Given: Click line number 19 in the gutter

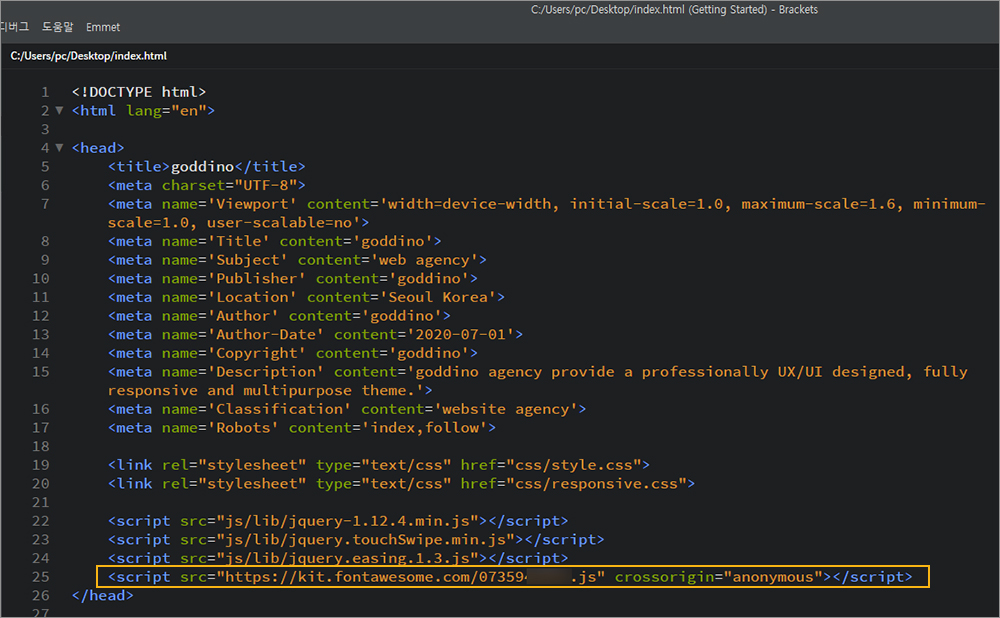Looking at the screenshot, I should [x=41, y=465].
